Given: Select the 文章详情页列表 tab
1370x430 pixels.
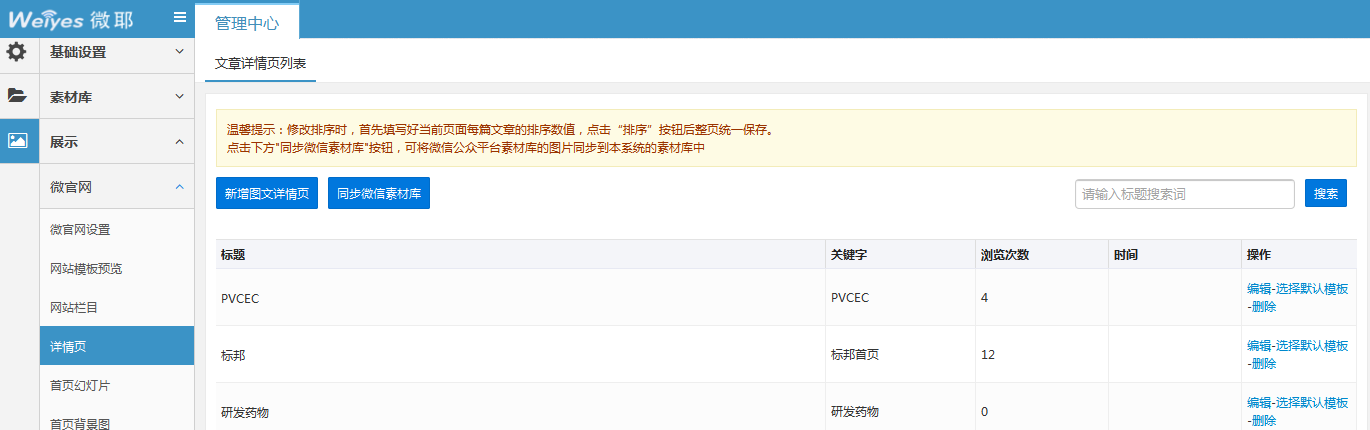Looking at the screenshot, I should pyautogui.click(x=260, y=64).
